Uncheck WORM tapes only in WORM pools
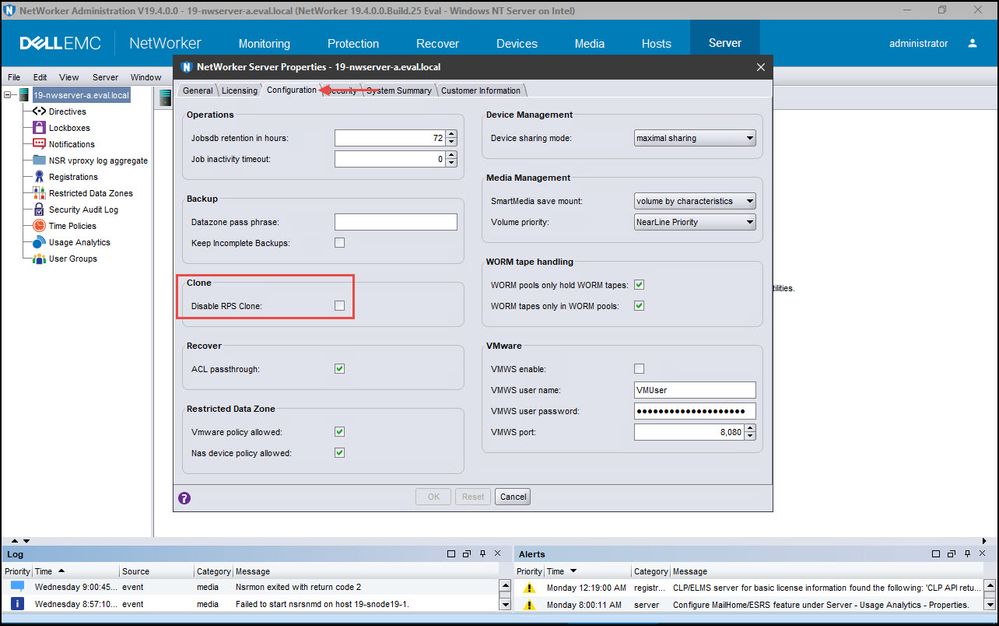Image resolution: width=999 pixels, height=626 pixels. point(639,306)
